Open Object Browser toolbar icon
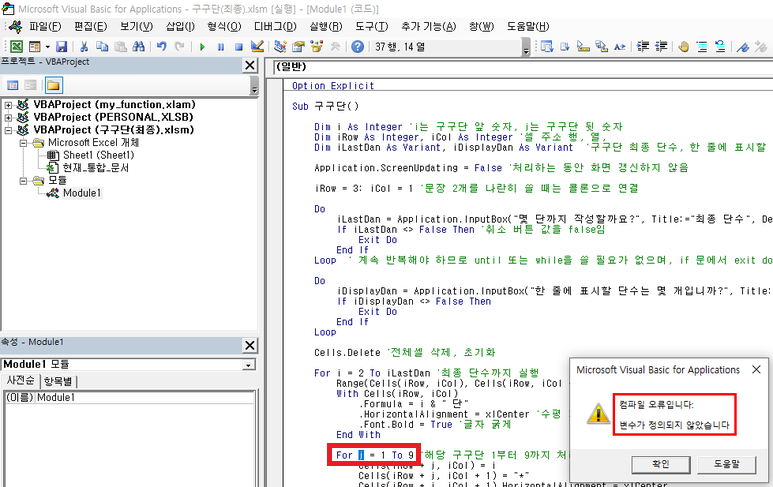Viewport: 773px width, 487px height. (316, 47)
